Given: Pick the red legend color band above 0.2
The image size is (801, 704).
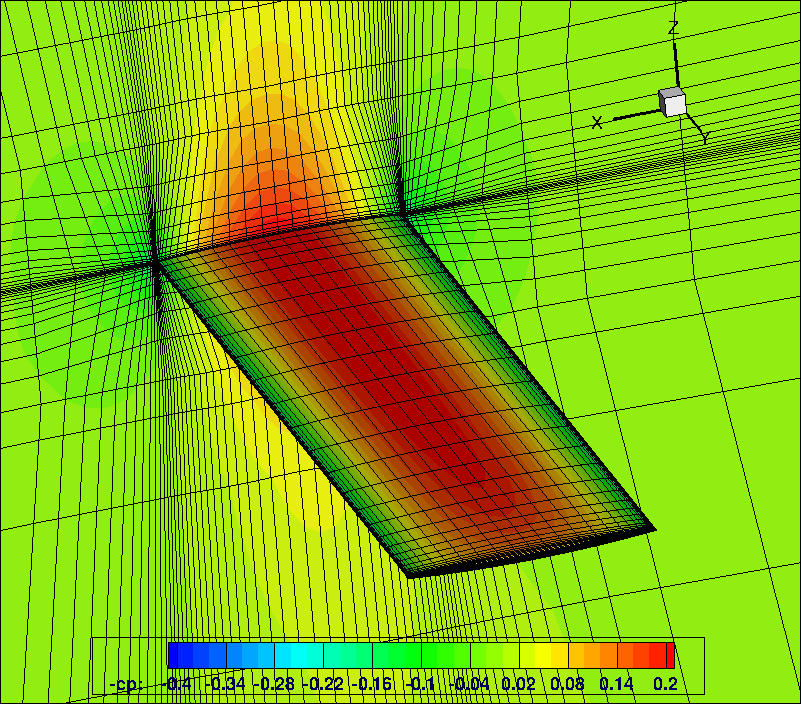Looking at the screenshot, I should tap(670, 655).
